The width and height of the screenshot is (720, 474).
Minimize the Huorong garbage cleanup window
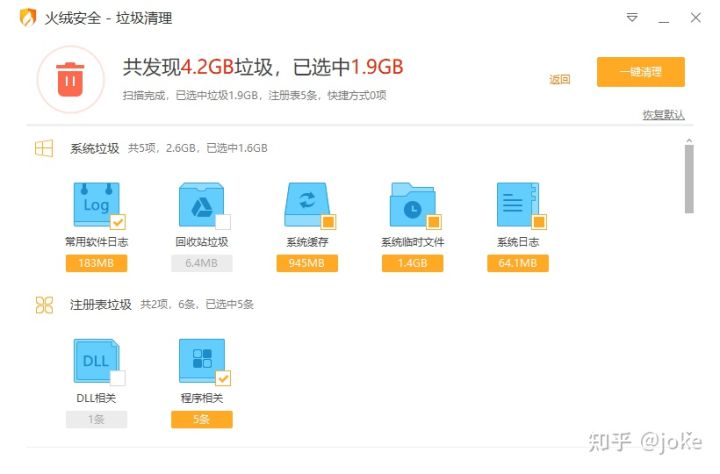pos(664,21)
